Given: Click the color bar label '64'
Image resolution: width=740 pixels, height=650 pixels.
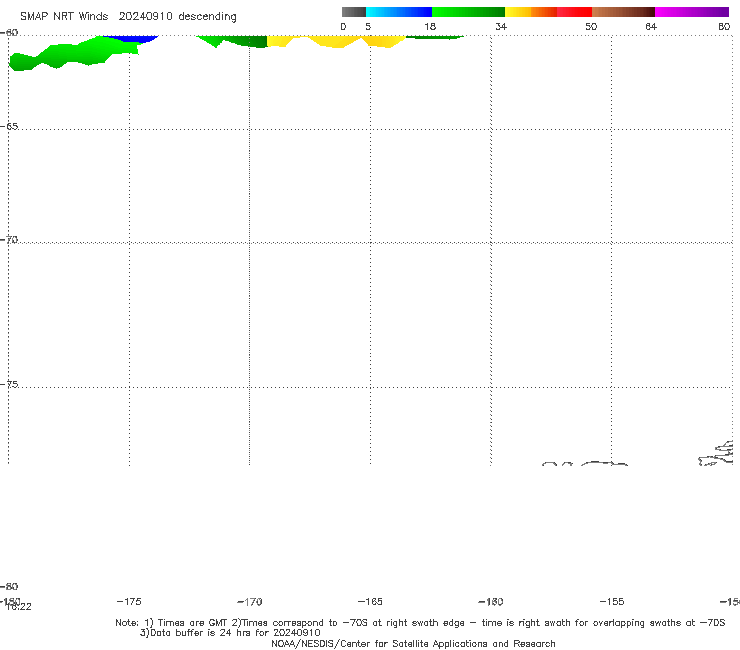Looking at the screenshot, I should [x=651, y=26].
